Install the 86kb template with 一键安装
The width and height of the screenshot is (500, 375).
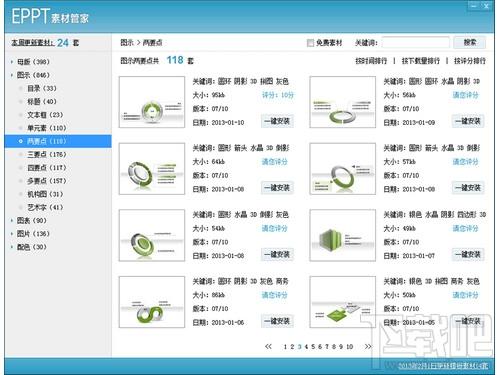coord(277,321)
